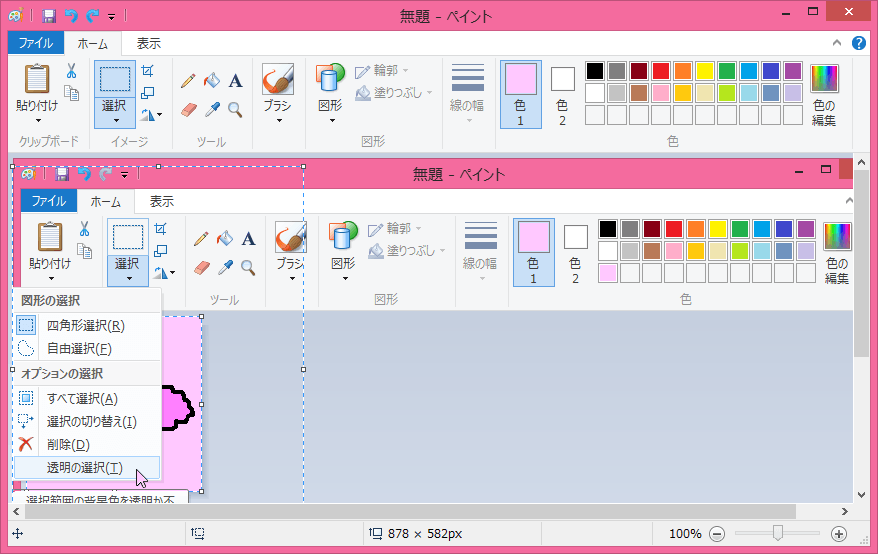Click the vertical scrollbar up arrow
Image resolution: width=878 pixels, height=554 pixels.
pos(861,162)
